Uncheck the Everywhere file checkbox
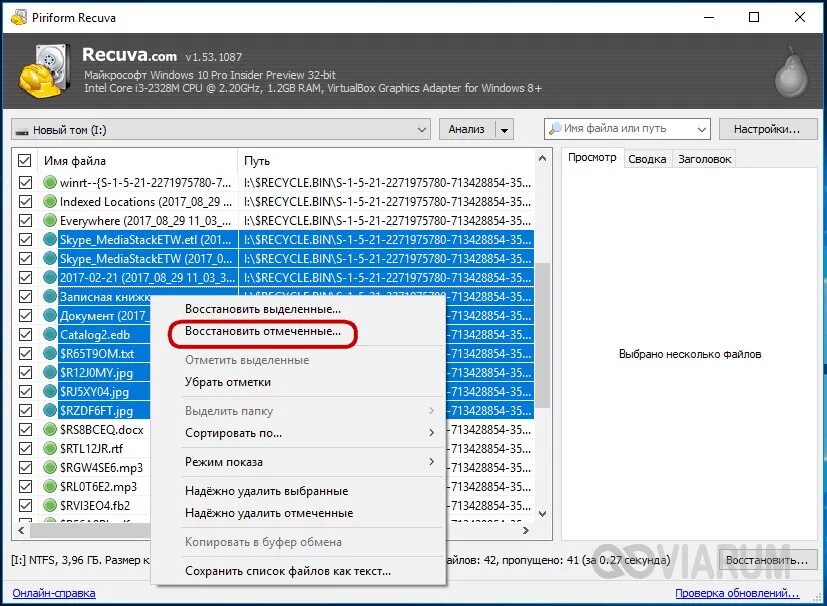Image resolution: width=827 pixels, height=606 pixels. coord(25,220)
